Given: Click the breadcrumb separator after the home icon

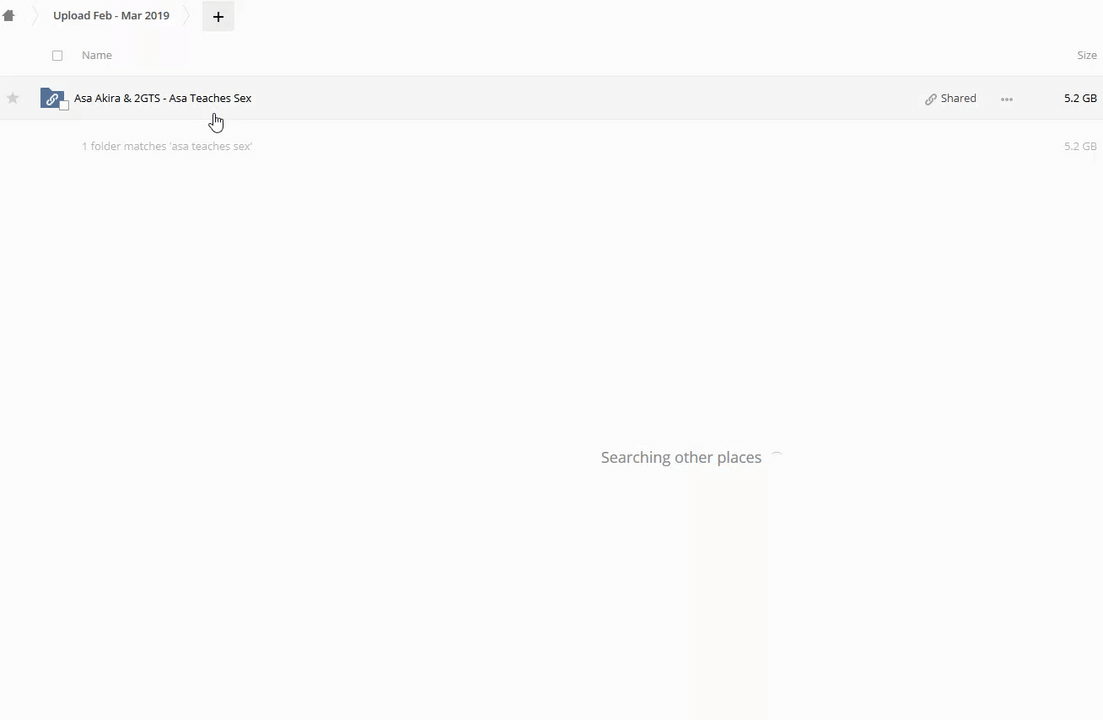Looking at the screenshot, I should [32, 16].
